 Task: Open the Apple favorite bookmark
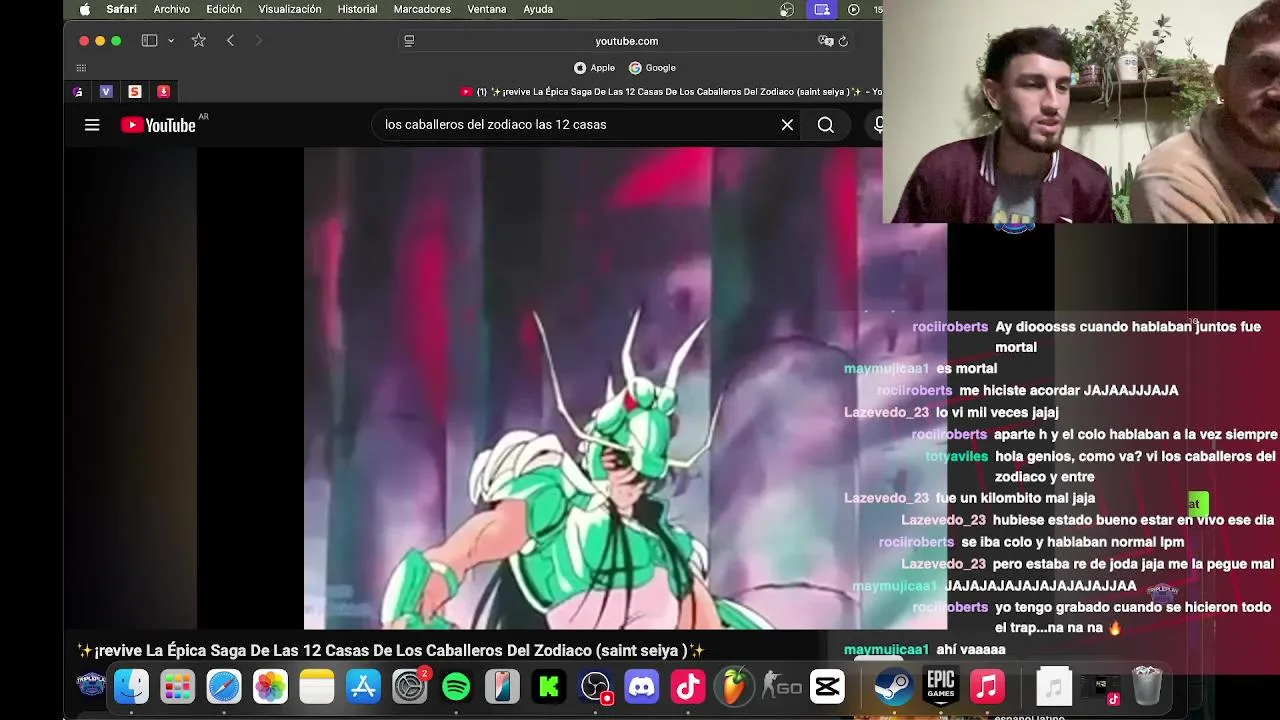click(595, 68)
